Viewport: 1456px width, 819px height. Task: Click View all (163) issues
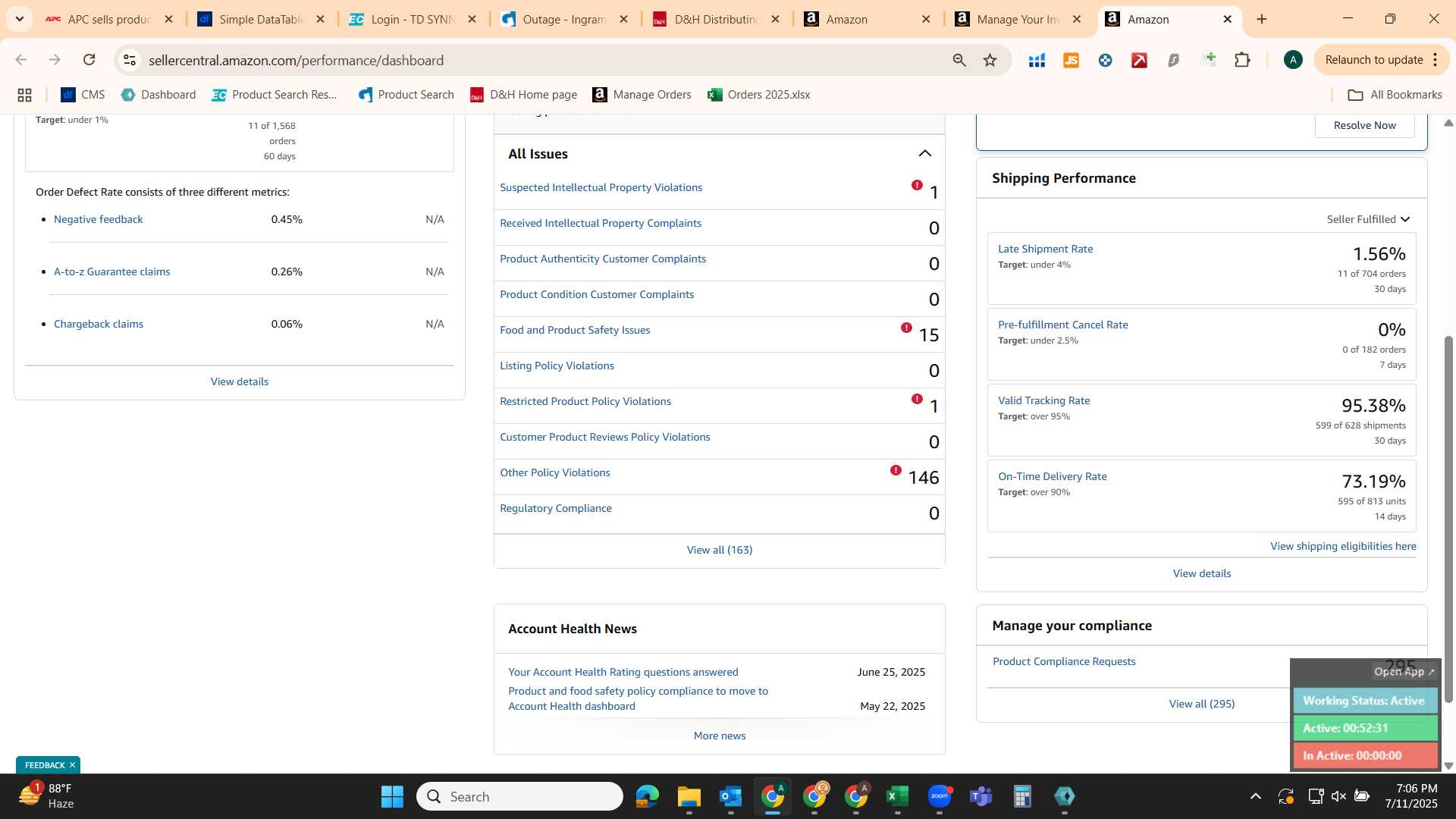[720, 550]
